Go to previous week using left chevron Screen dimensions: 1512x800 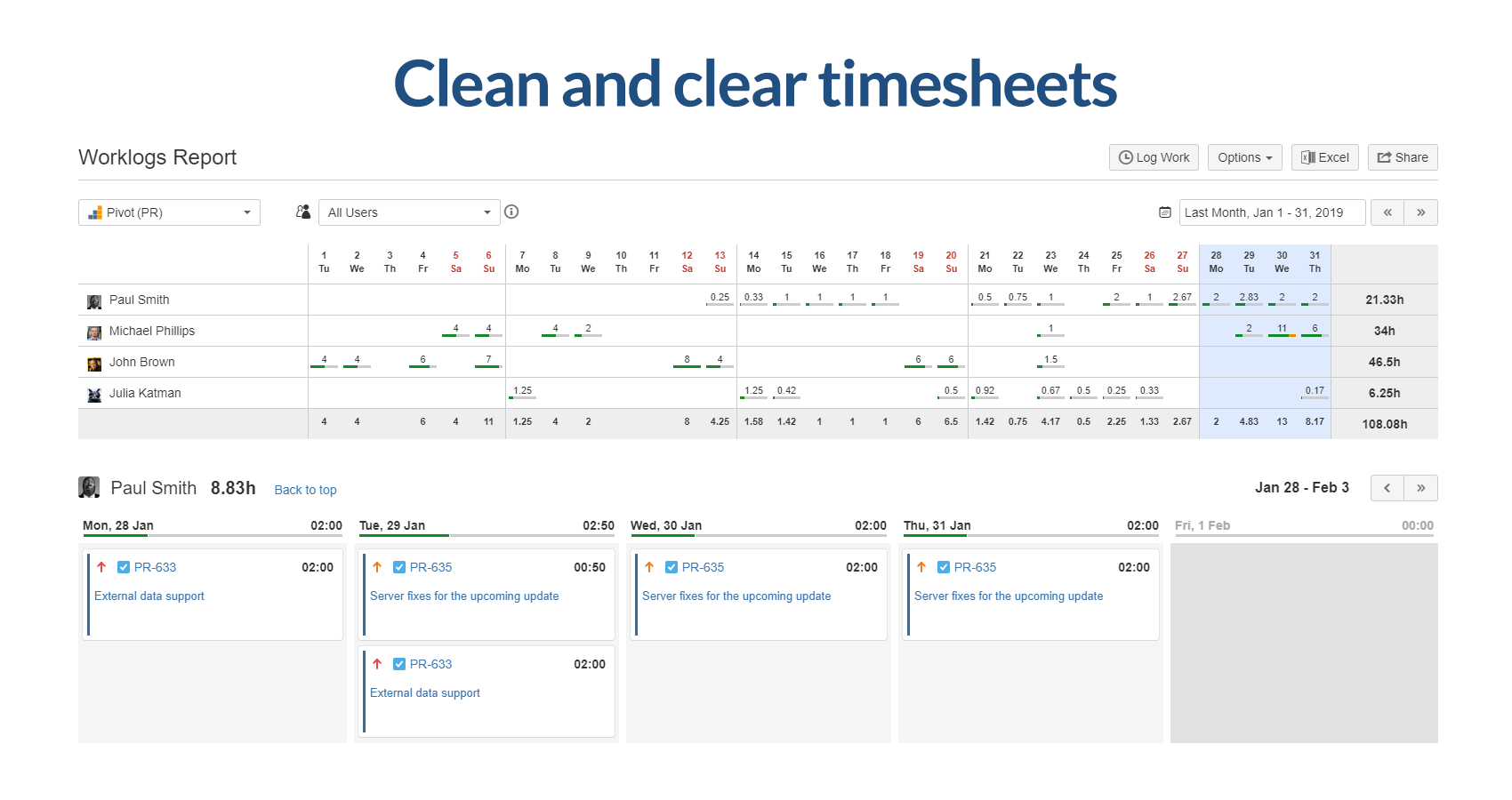point(1387,488)
